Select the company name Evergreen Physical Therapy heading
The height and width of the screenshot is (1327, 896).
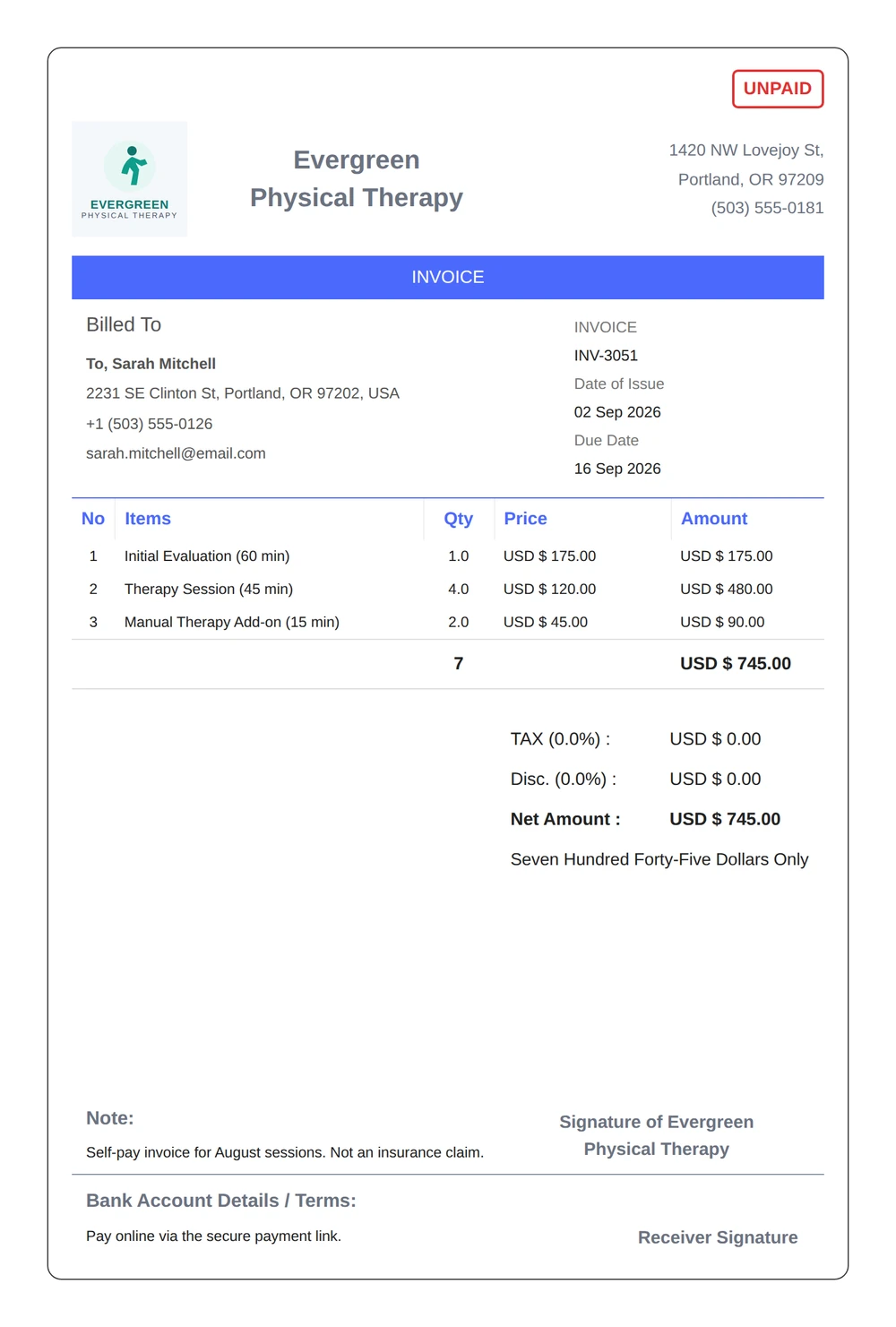pos(357,178)
